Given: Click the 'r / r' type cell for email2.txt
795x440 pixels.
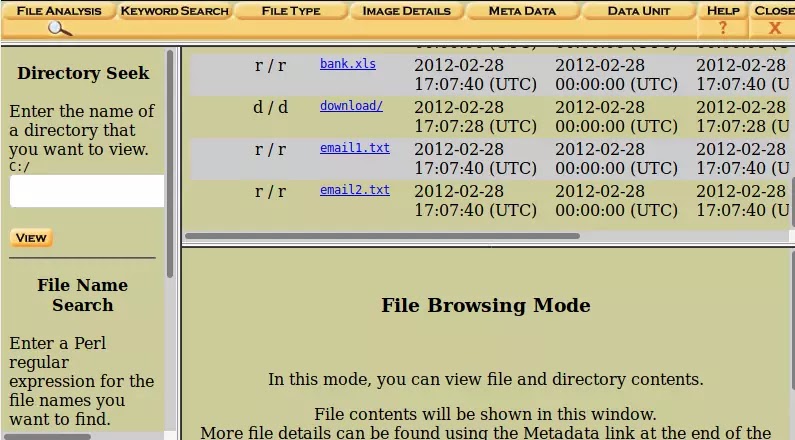Looking at the screenshot, I should pyautogui.click(x=270, y=192).
